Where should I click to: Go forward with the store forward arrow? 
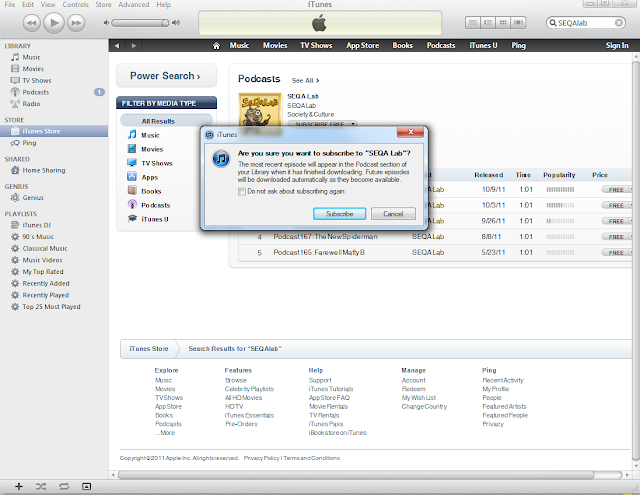pyautogui.click(x=133, y=46)
